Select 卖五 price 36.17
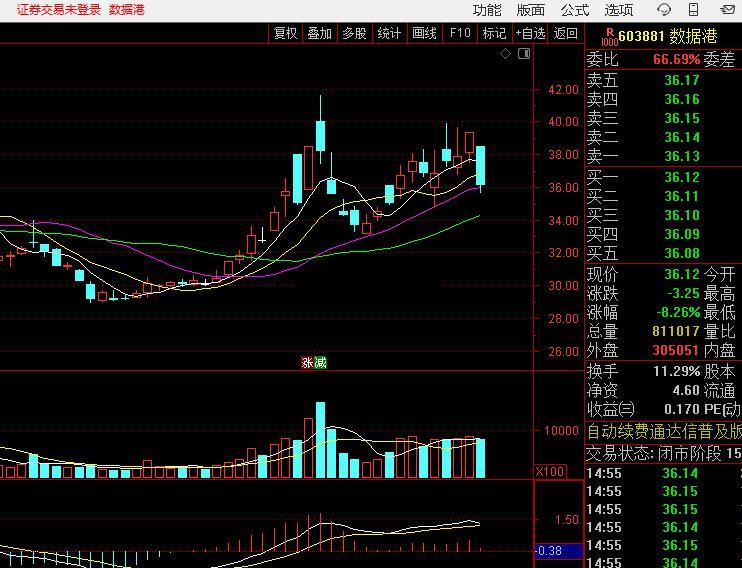The image size is (742, 568). click(x=681, y=80)
